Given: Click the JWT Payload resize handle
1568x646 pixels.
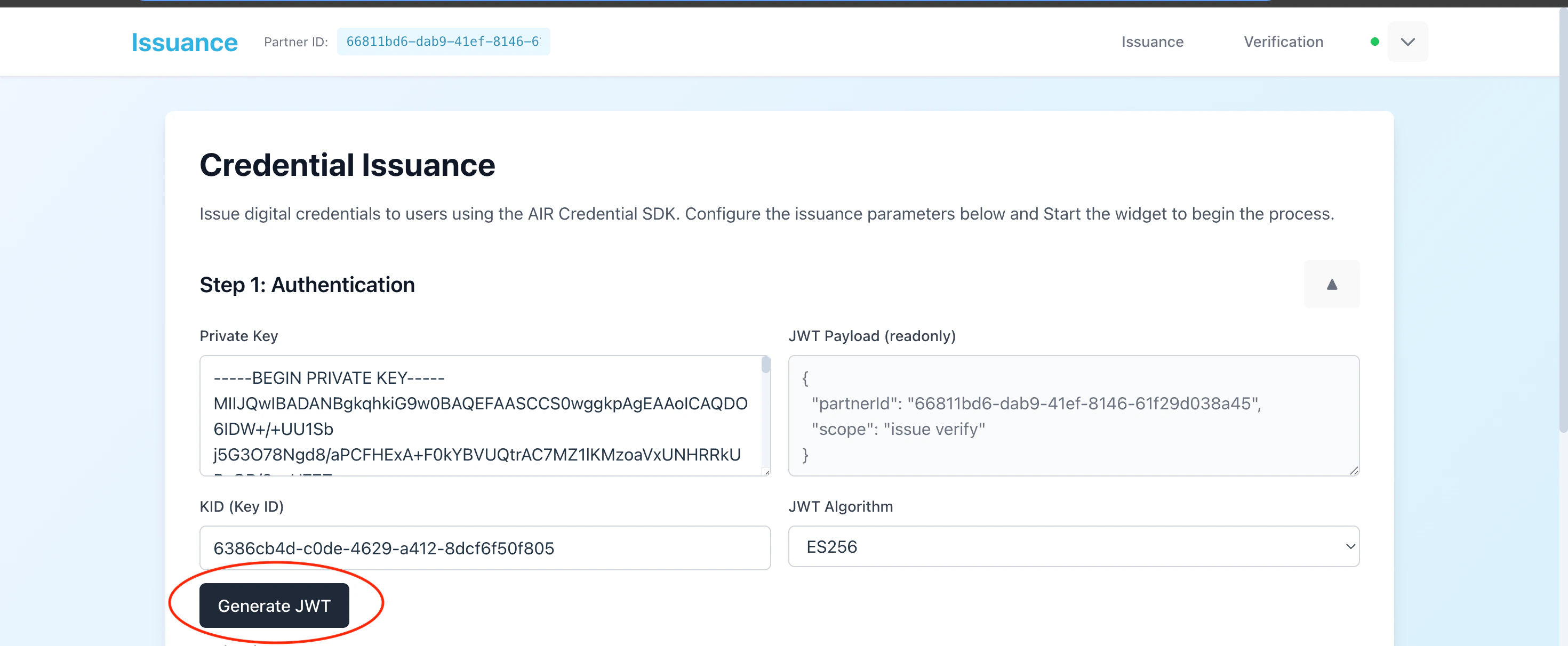Looking at the screenshot, I should tap(1354, 471).
